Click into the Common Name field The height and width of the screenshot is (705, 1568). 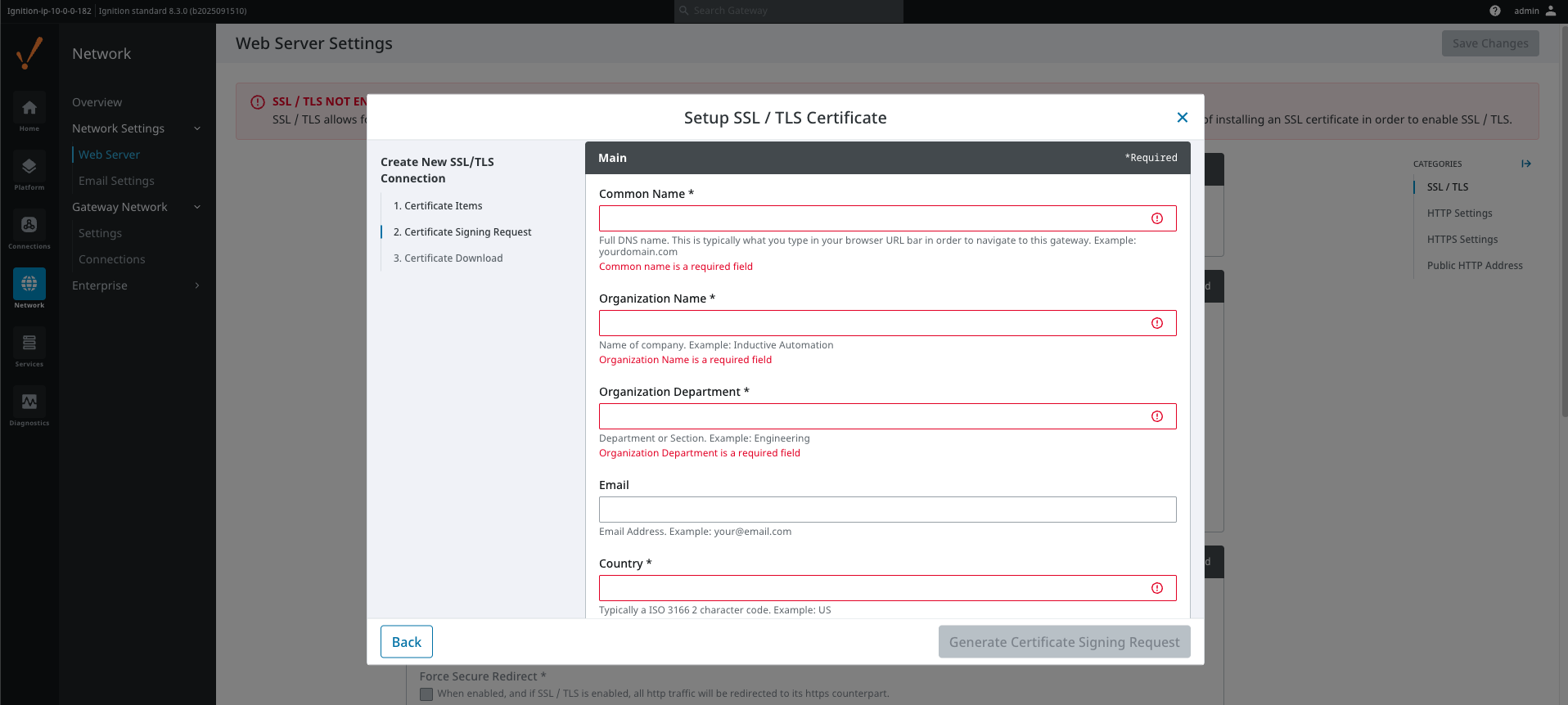pyautogui.click(x=872, y=218)
